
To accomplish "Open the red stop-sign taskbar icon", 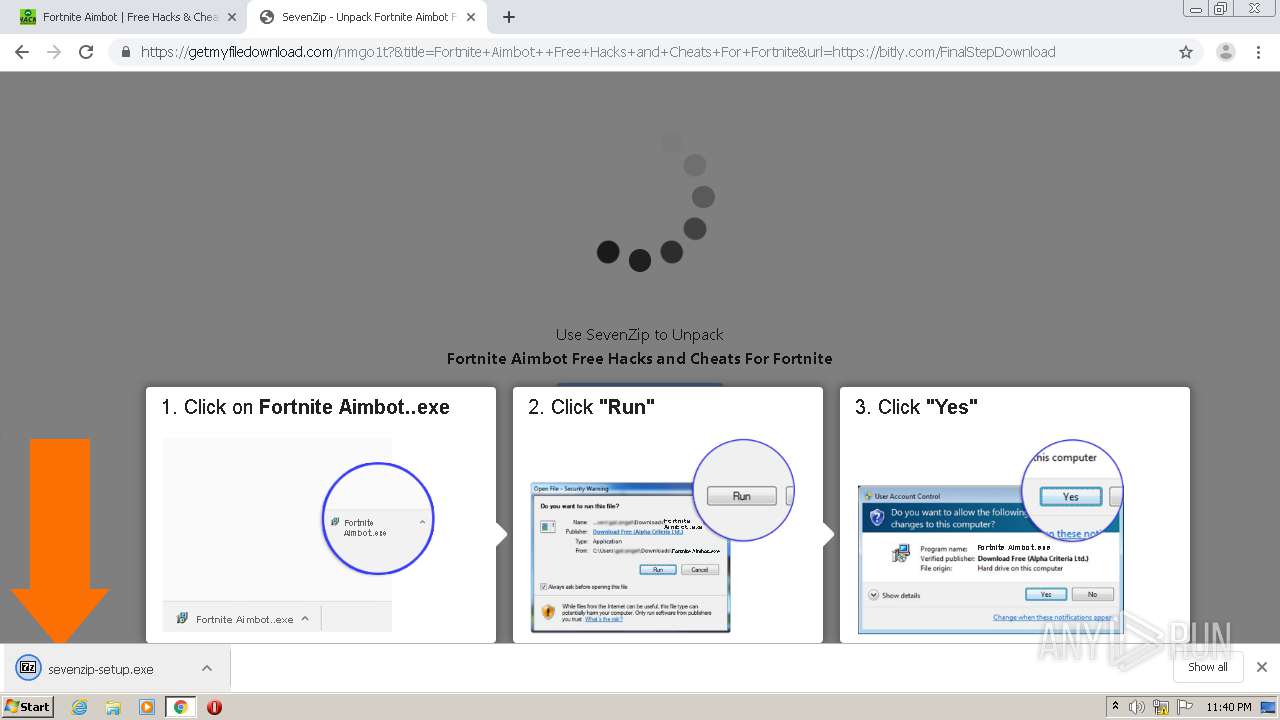I will point(214,707).
